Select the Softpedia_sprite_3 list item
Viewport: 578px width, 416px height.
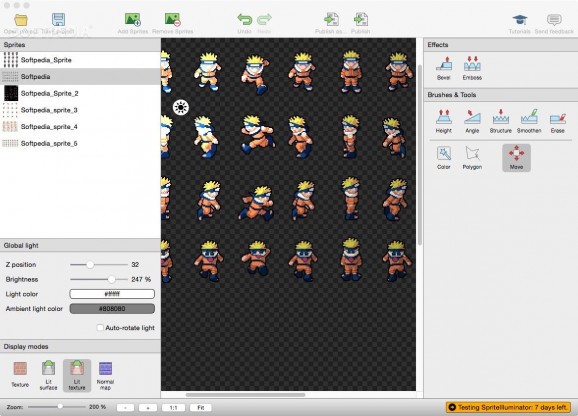click(80, 110)
